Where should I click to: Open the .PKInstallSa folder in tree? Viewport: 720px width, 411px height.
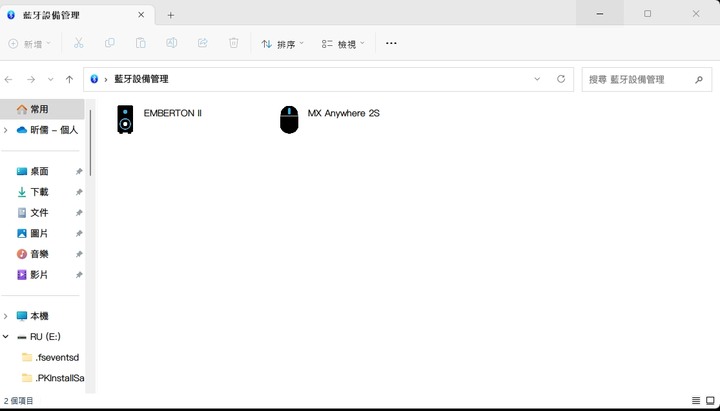click(x=53, y=378)
